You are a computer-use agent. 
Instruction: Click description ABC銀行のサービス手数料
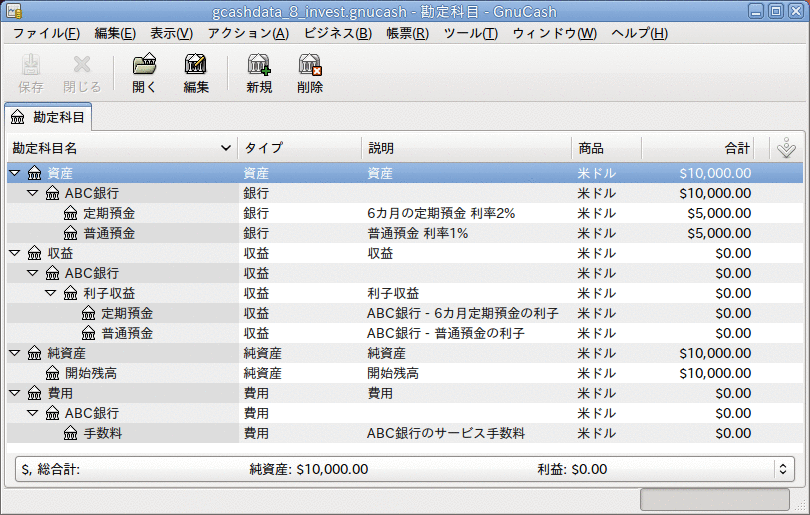pos(446,433)
